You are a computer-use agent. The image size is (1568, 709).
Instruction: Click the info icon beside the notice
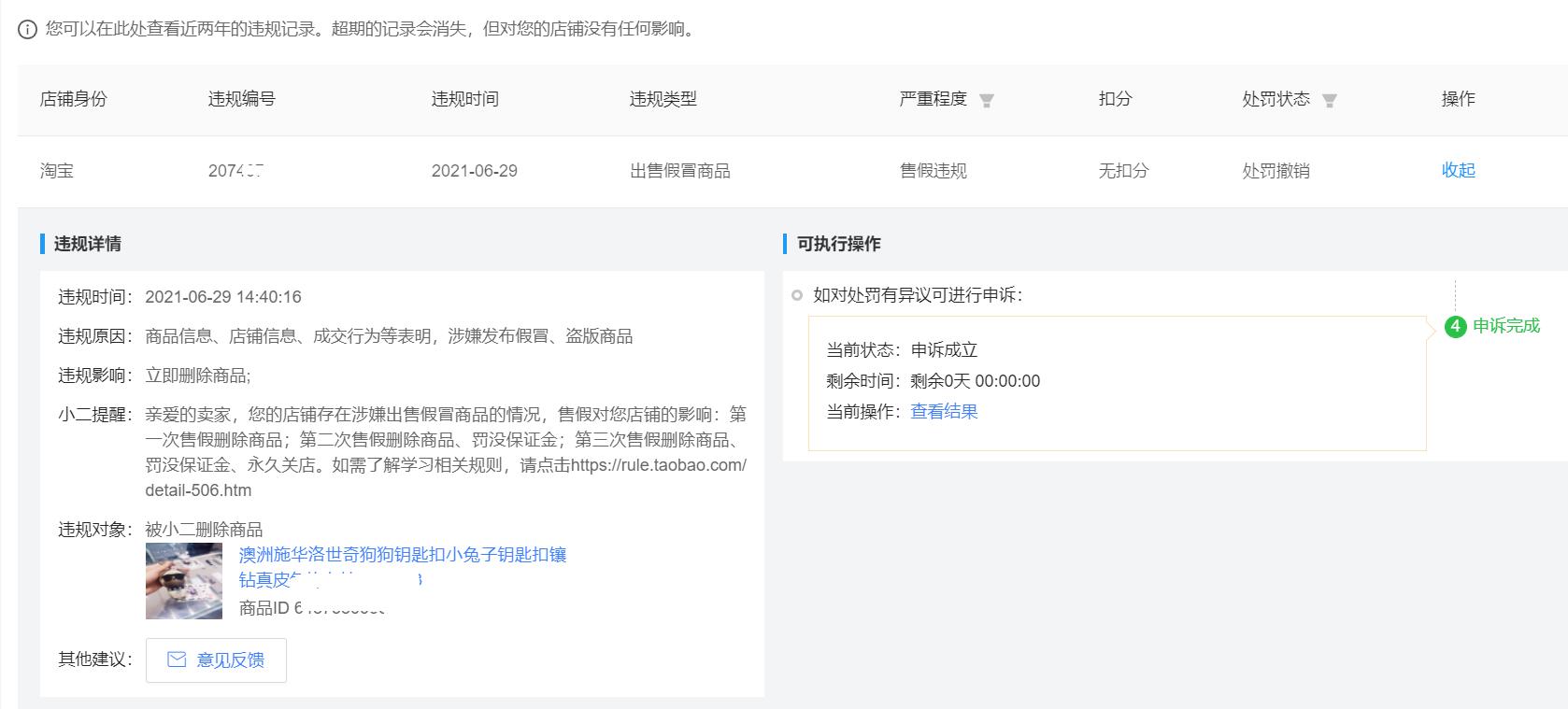click(28, 29)
